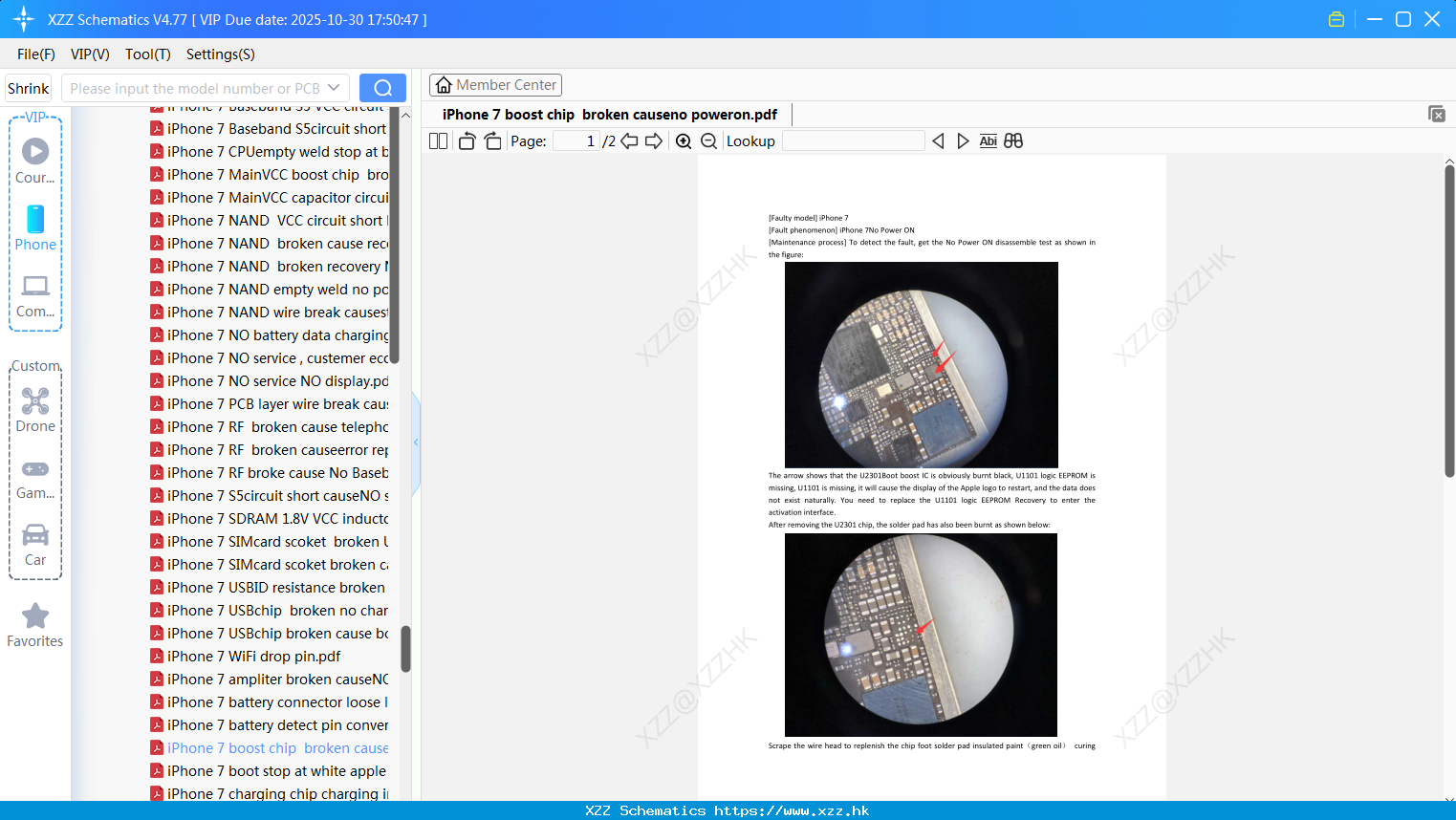Open iPhone 7 ampliter broken file
This screenshot has height=820, width=1456.
click(x=269, y=680)
